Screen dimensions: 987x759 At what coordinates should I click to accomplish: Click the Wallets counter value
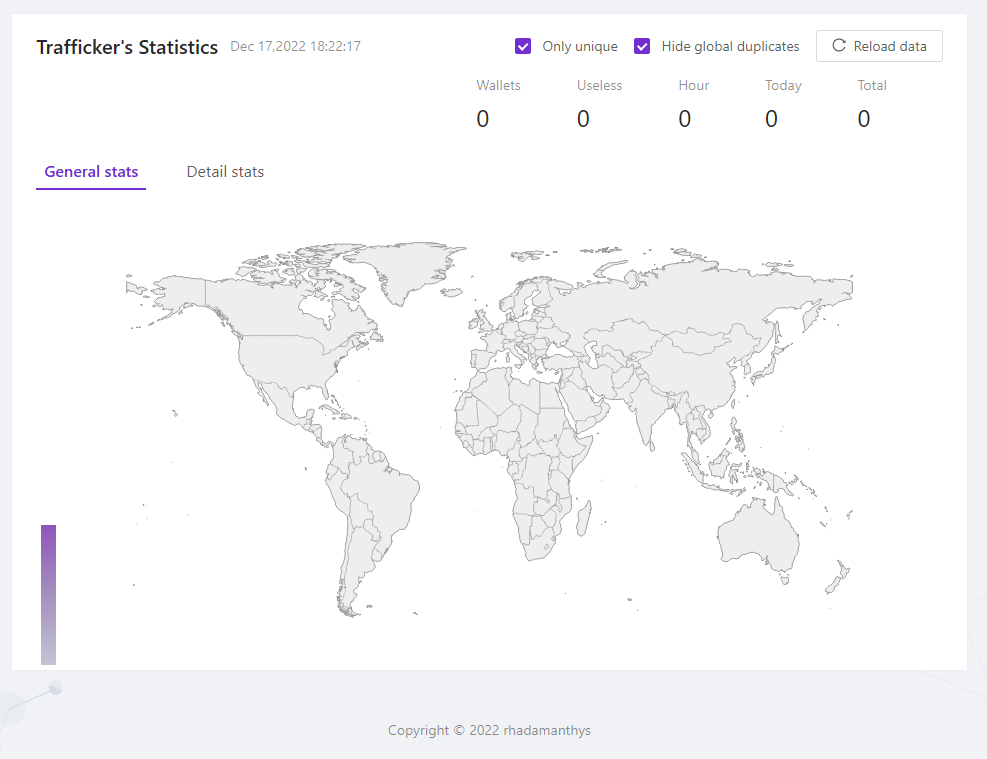point(483,119)
